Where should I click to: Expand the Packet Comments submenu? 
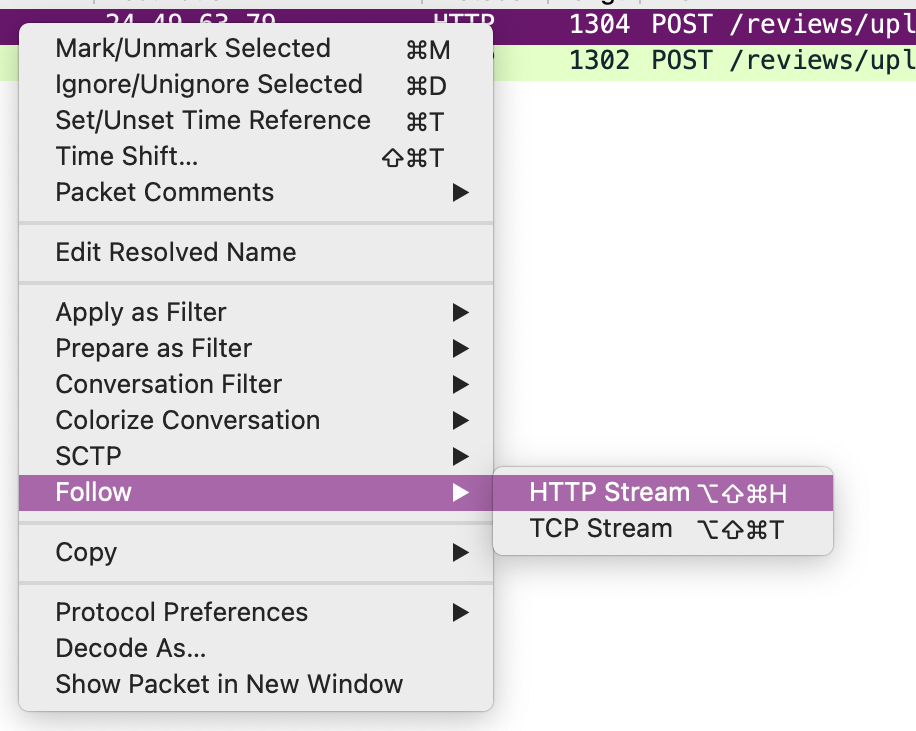165,193
